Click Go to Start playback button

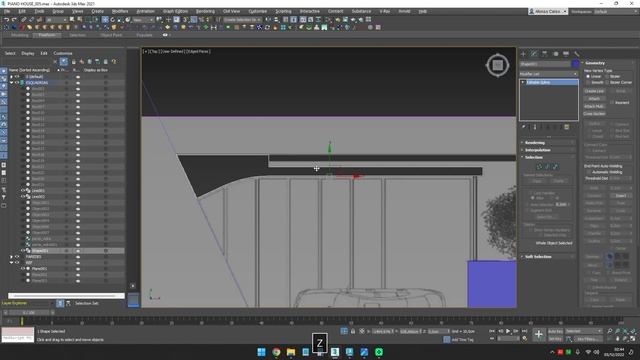pos(492,331)
